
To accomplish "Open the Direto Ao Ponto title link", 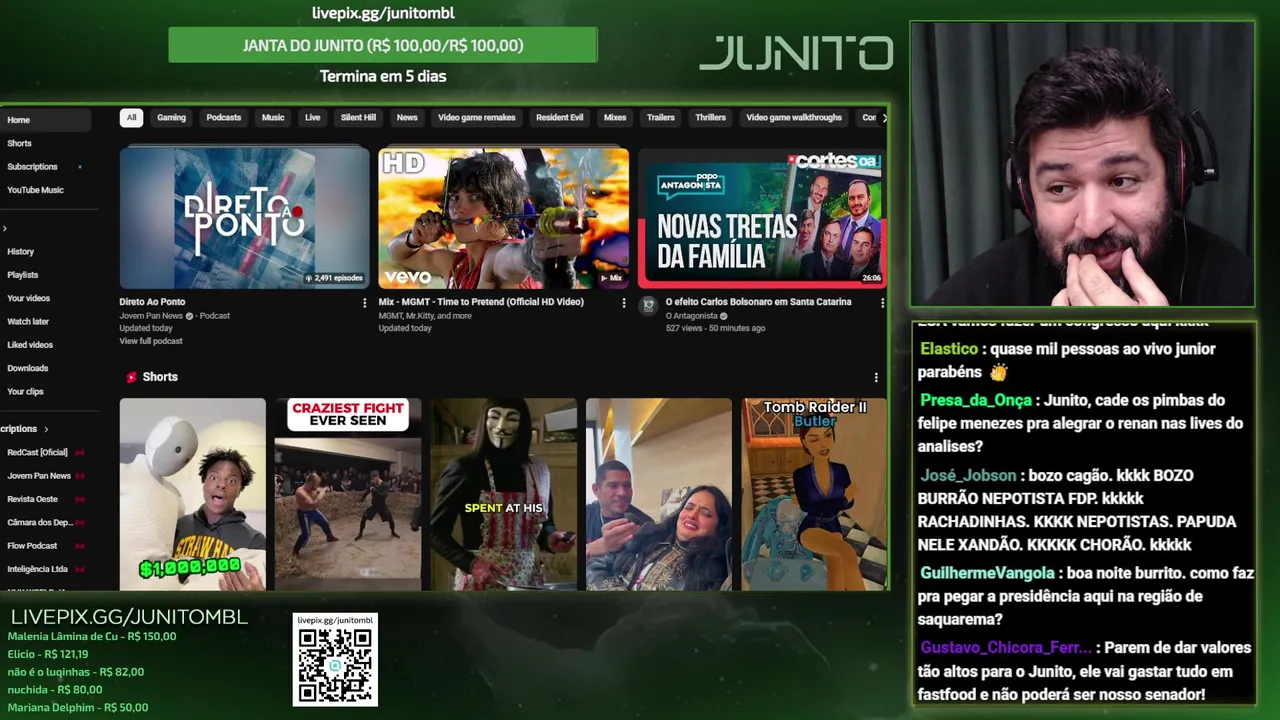I will (152, 302).
